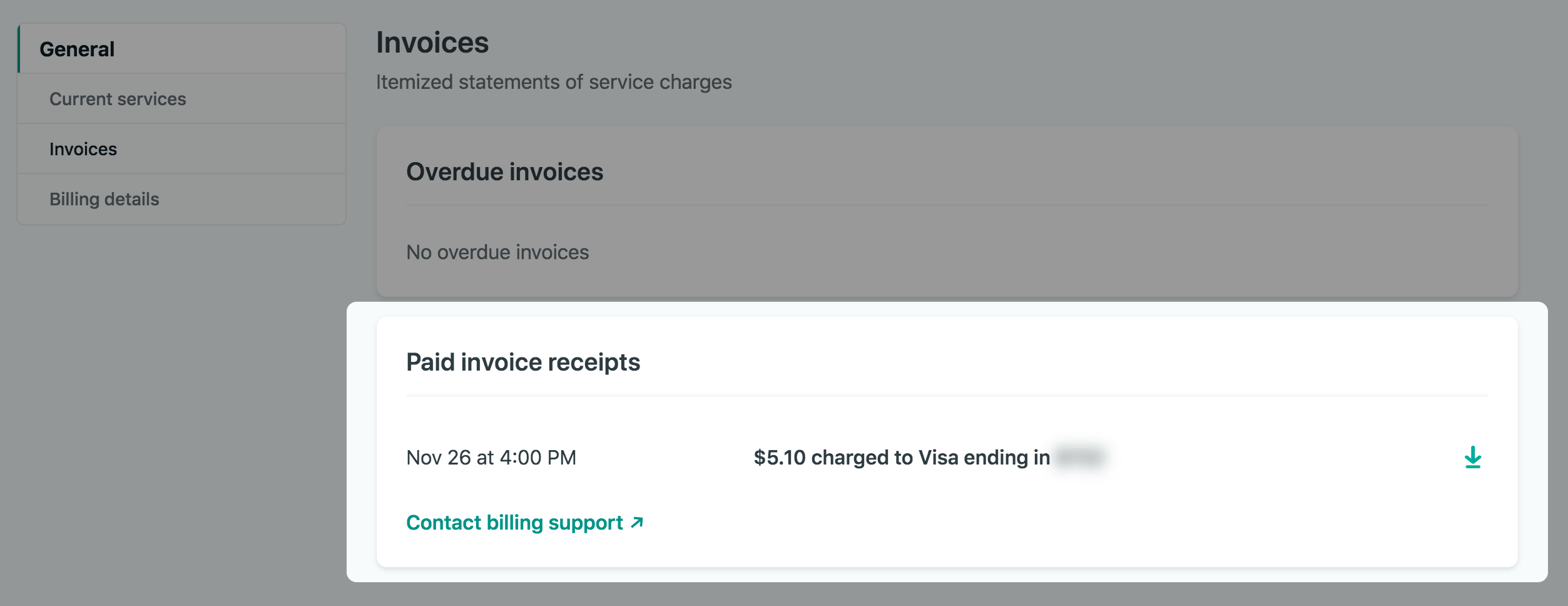Click the Itemized statements of service charges subtitle
1568x606 pixels.
[x=553, y=82]
